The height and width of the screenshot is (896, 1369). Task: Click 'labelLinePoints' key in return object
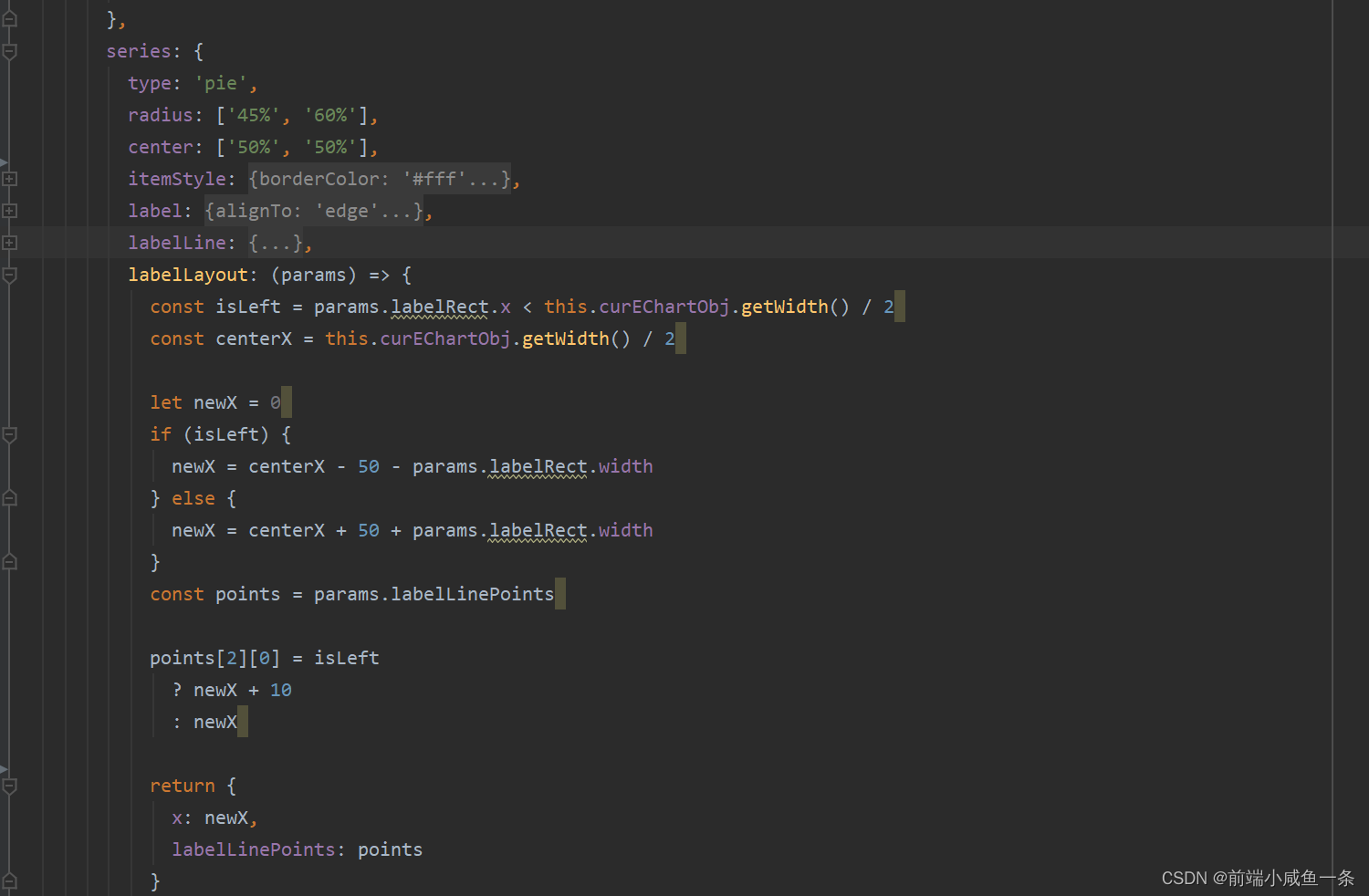[254, 849]
